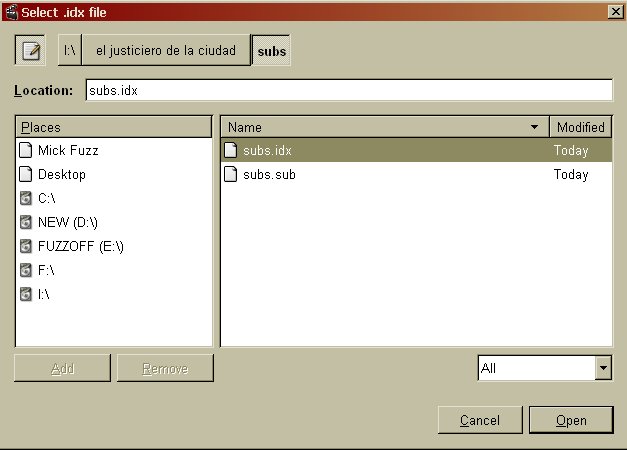627x450 pixels.
Task: Click the NEW (D:\) drive icon
Action: [26, 222]
